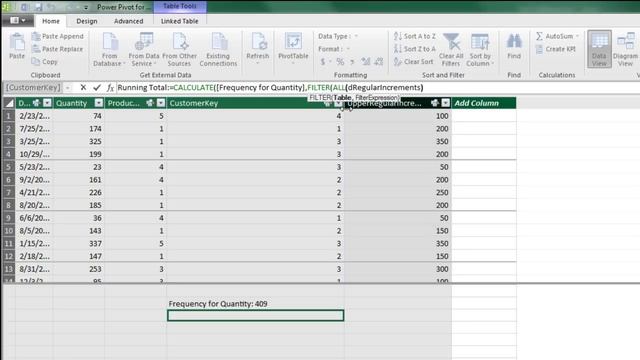Clear All Filters

point(451,49)
